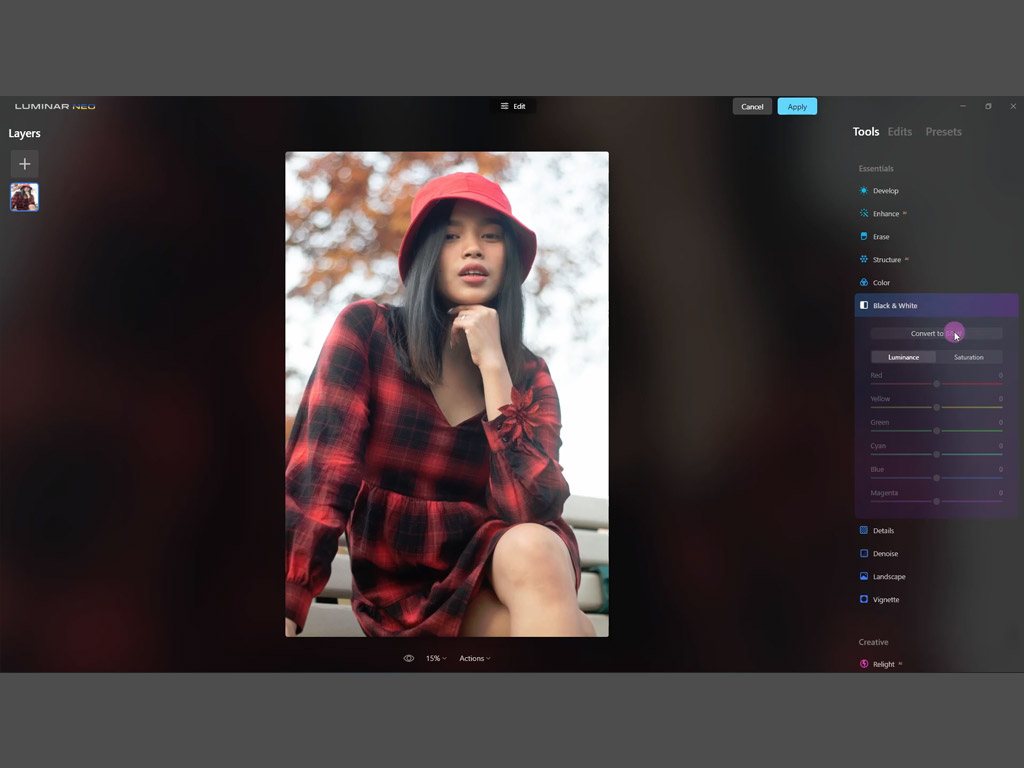Screen dimensions: 1024x768
Task: Collapse the Black & White panel
Action: pyautogui.click(x=894, y=306)
